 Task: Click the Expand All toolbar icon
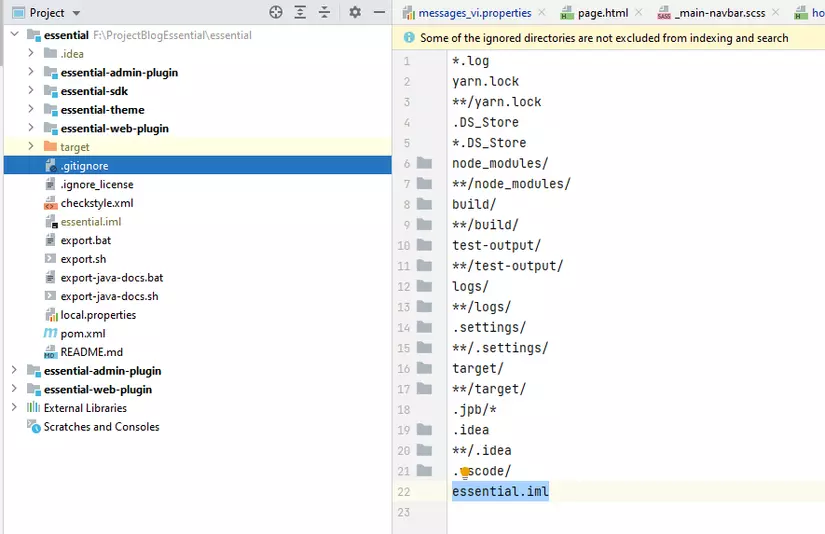[300, 12]
